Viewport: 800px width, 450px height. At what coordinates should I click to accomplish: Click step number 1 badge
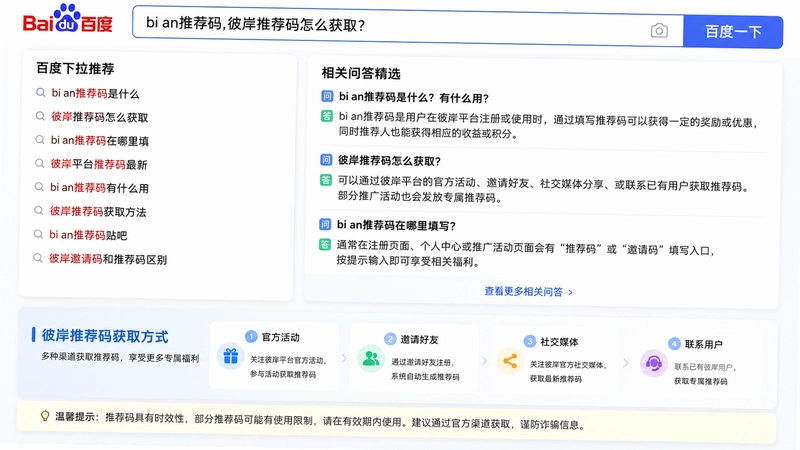(x=251, y=336)
